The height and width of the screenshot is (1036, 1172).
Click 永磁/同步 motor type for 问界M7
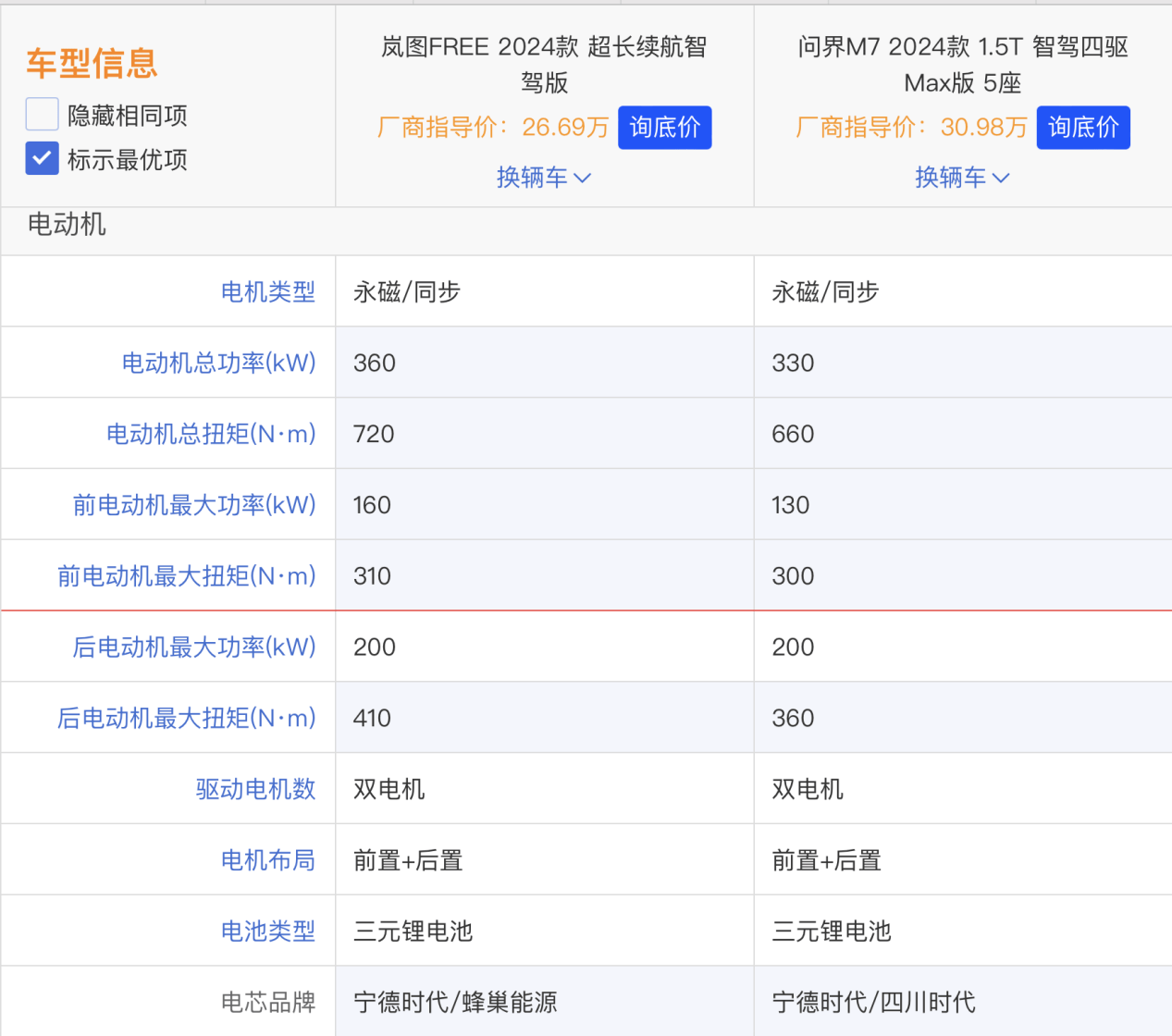[825, 292]
